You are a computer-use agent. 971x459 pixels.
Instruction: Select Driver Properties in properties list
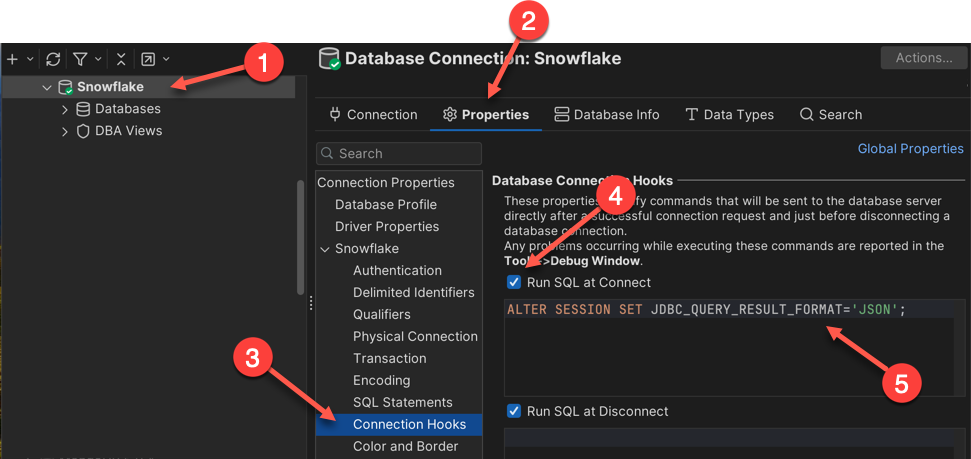pos(387,227)
